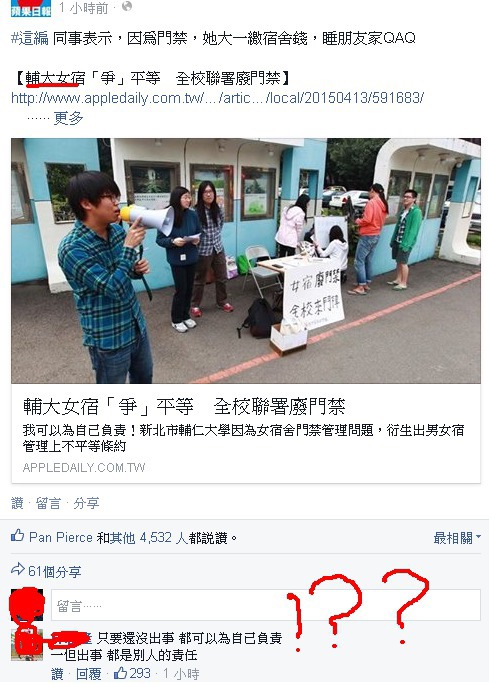The height and width of the screenshot is (684, 489).
Task: Click your own avatar next to comment box
Action: pos(27,605)
